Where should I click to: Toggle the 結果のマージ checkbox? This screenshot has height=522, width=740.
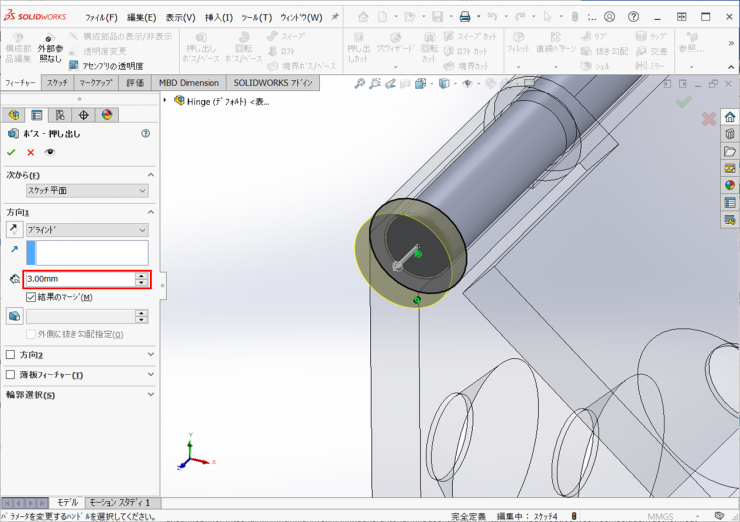click(31, 297)
